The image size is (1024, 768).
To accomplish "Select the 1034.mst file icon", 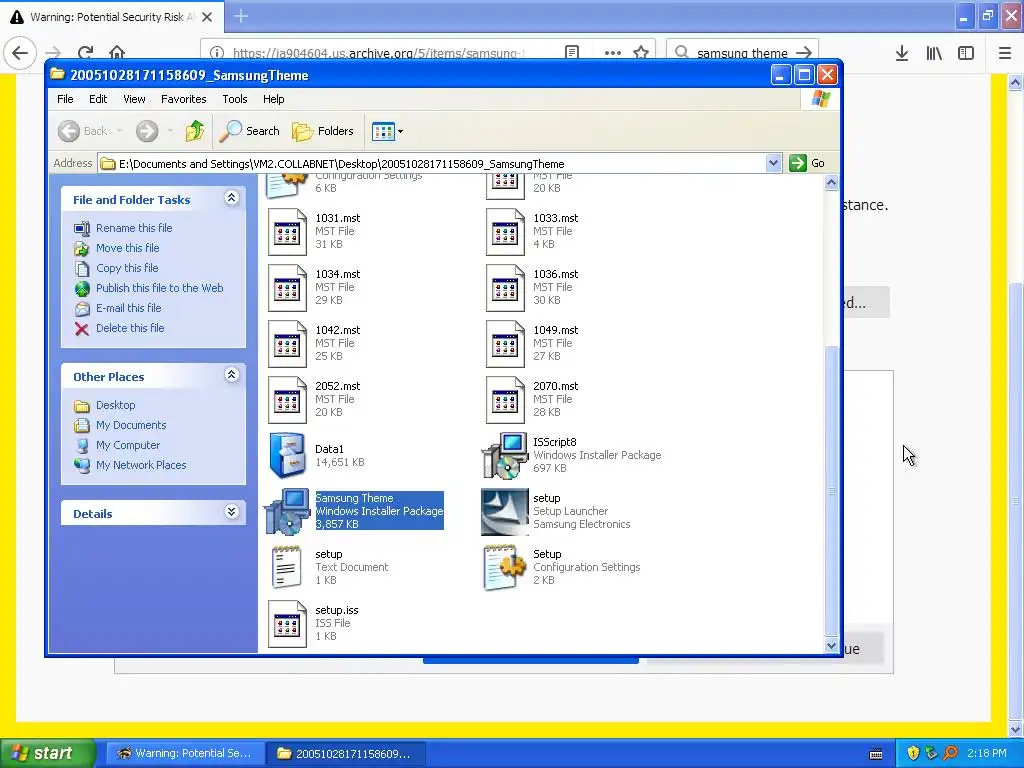I will 287,288.
